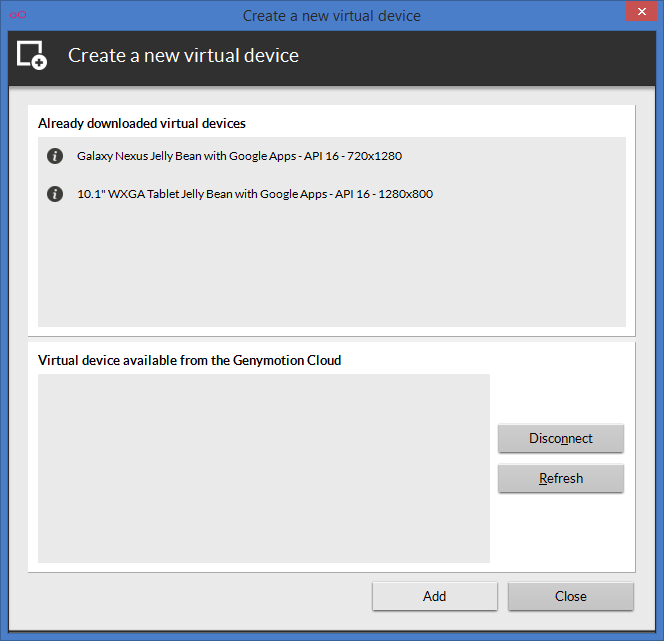Close the dialog with the red X
The height and width of the screenshot is (641, 664).
point(642,11)
